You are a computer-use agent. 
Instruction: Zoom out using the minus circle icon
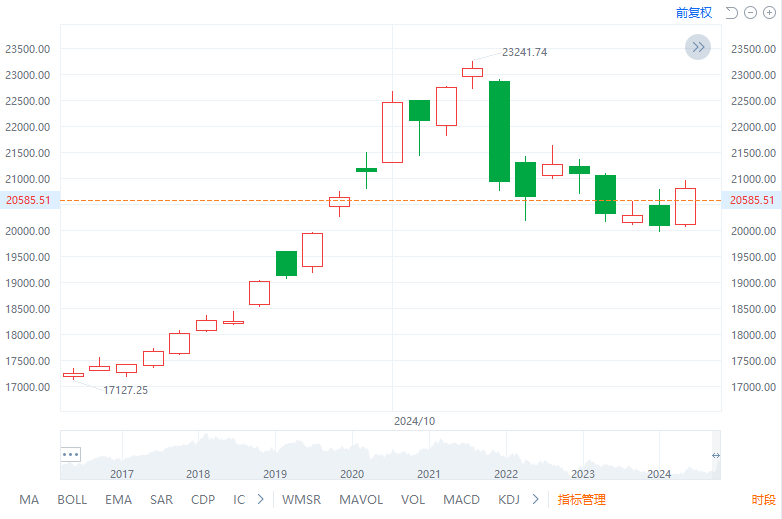click(751, 13)
